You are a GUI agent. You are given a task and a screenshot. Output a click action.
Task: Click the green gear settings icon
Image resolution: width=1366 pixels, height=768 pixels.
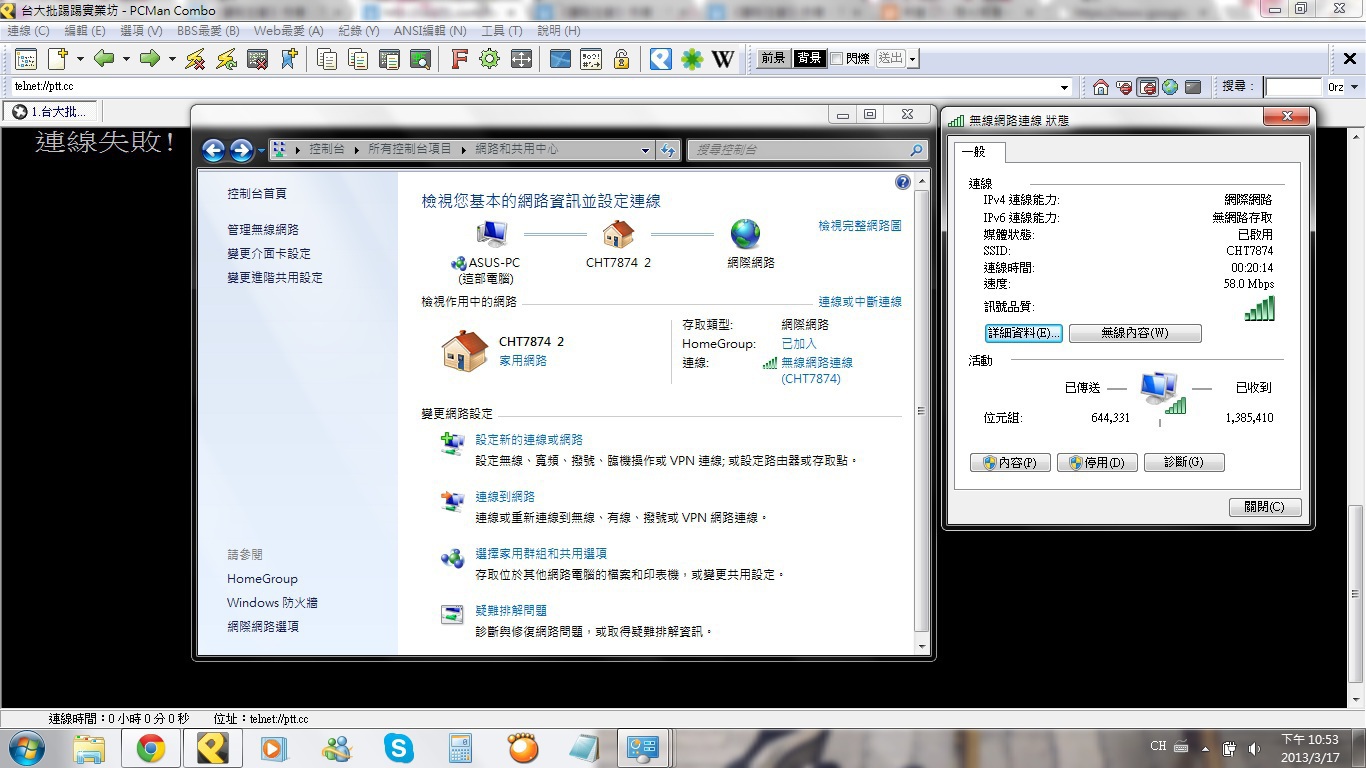(489, 59)
